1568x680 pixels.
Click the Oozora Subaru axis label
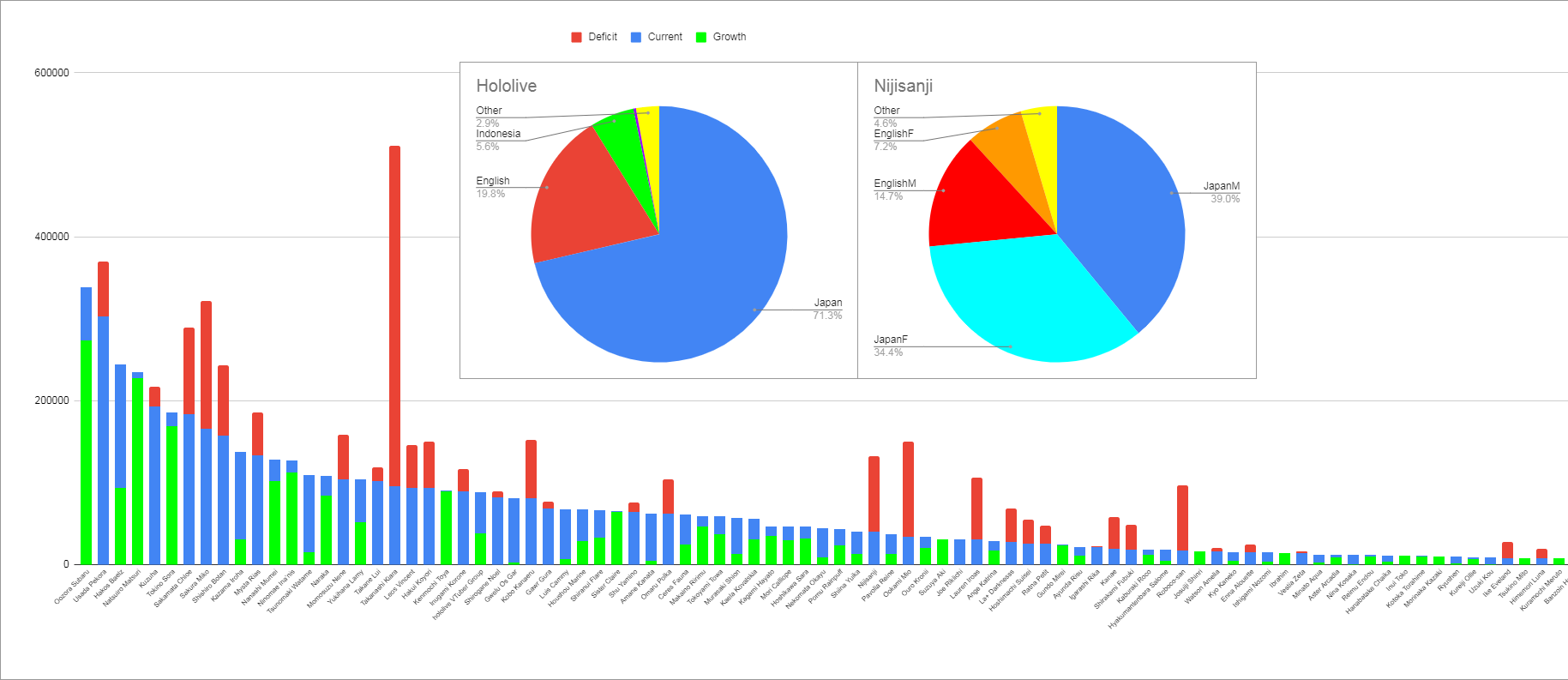pos(72,587)
